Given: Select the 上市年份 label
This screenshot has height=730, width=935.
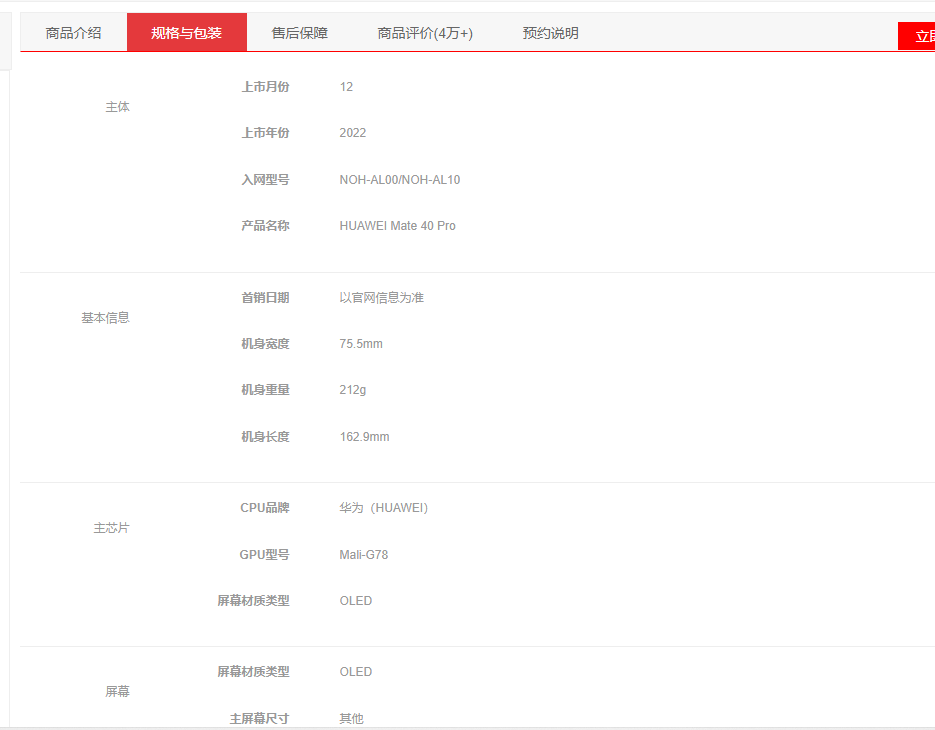Looking at the screenshot, I should click(265, 133).
